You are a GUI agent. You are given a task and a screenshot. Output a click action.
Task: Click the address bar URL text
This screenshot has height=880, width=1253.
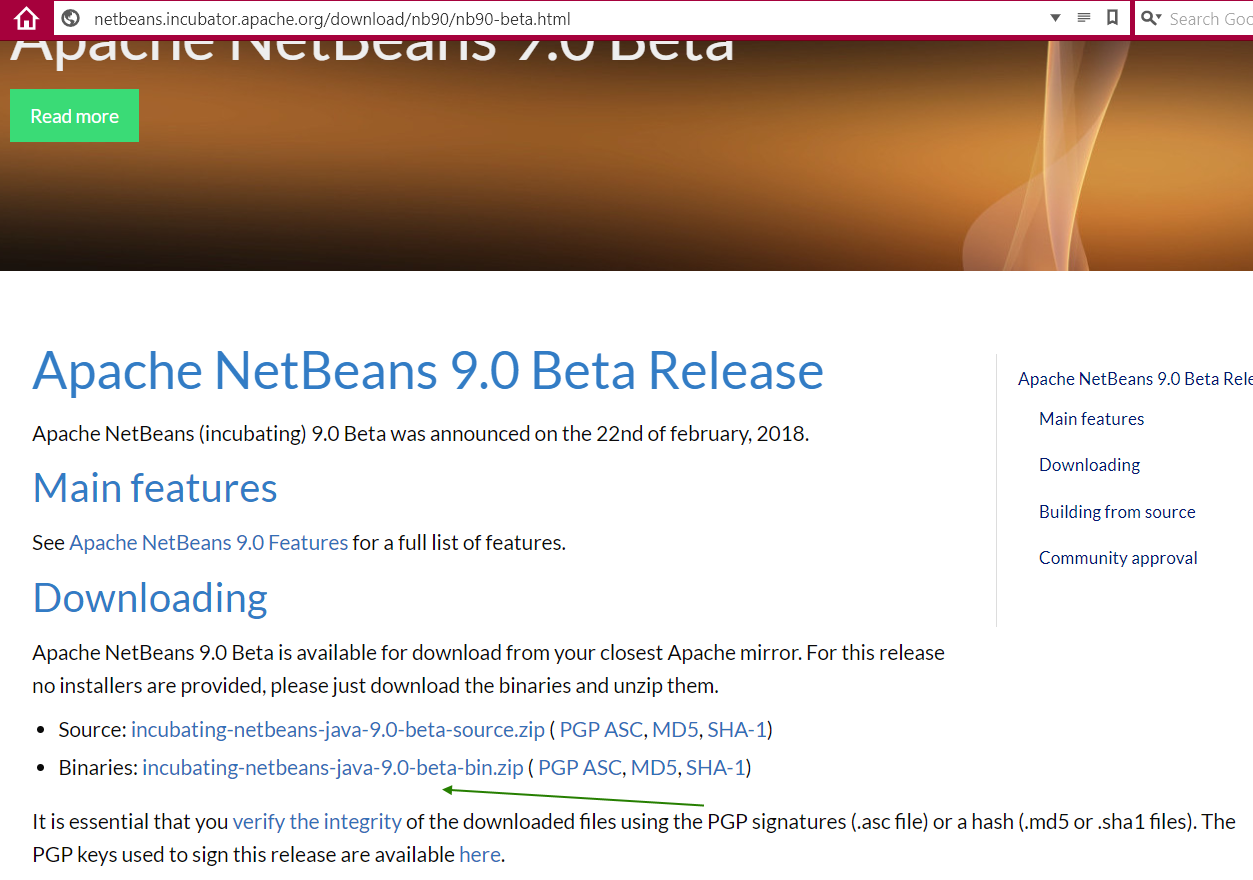pyautogui.click(x=332, y=19)
